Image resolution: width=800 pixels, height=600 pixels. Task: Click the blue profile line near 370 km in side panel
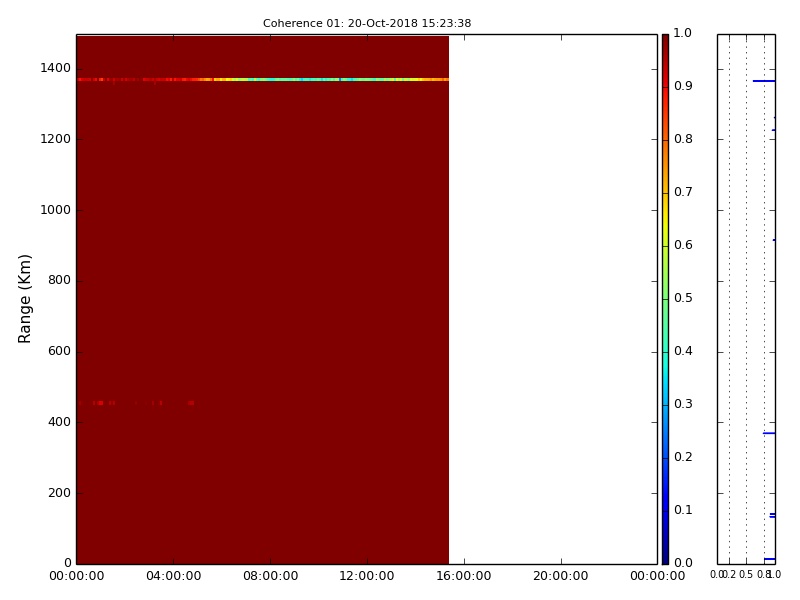click(769, 433)
